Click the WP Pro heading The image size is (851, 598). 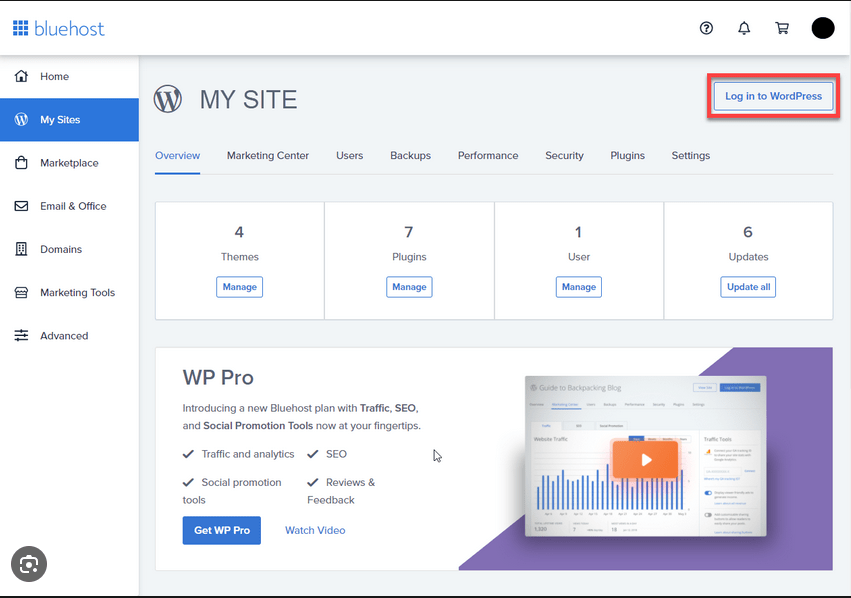218,378
